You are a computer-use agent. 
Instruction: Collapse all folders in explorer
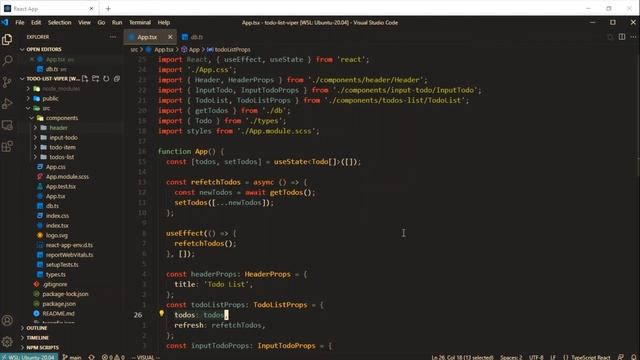117,78
